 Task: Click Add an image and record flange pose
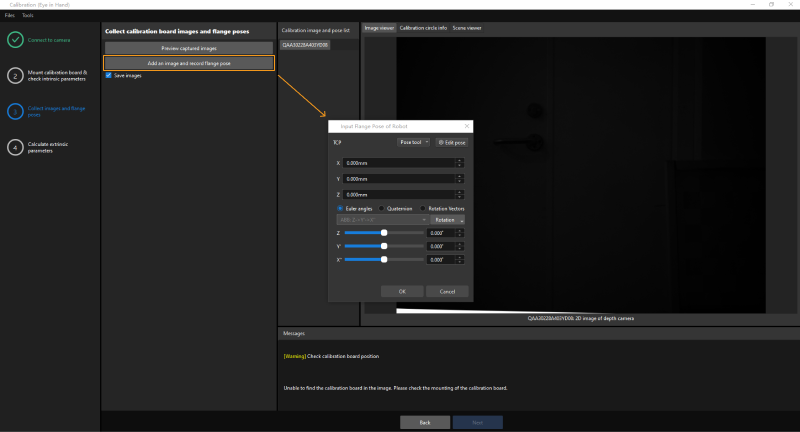click(x=189, y=62)
